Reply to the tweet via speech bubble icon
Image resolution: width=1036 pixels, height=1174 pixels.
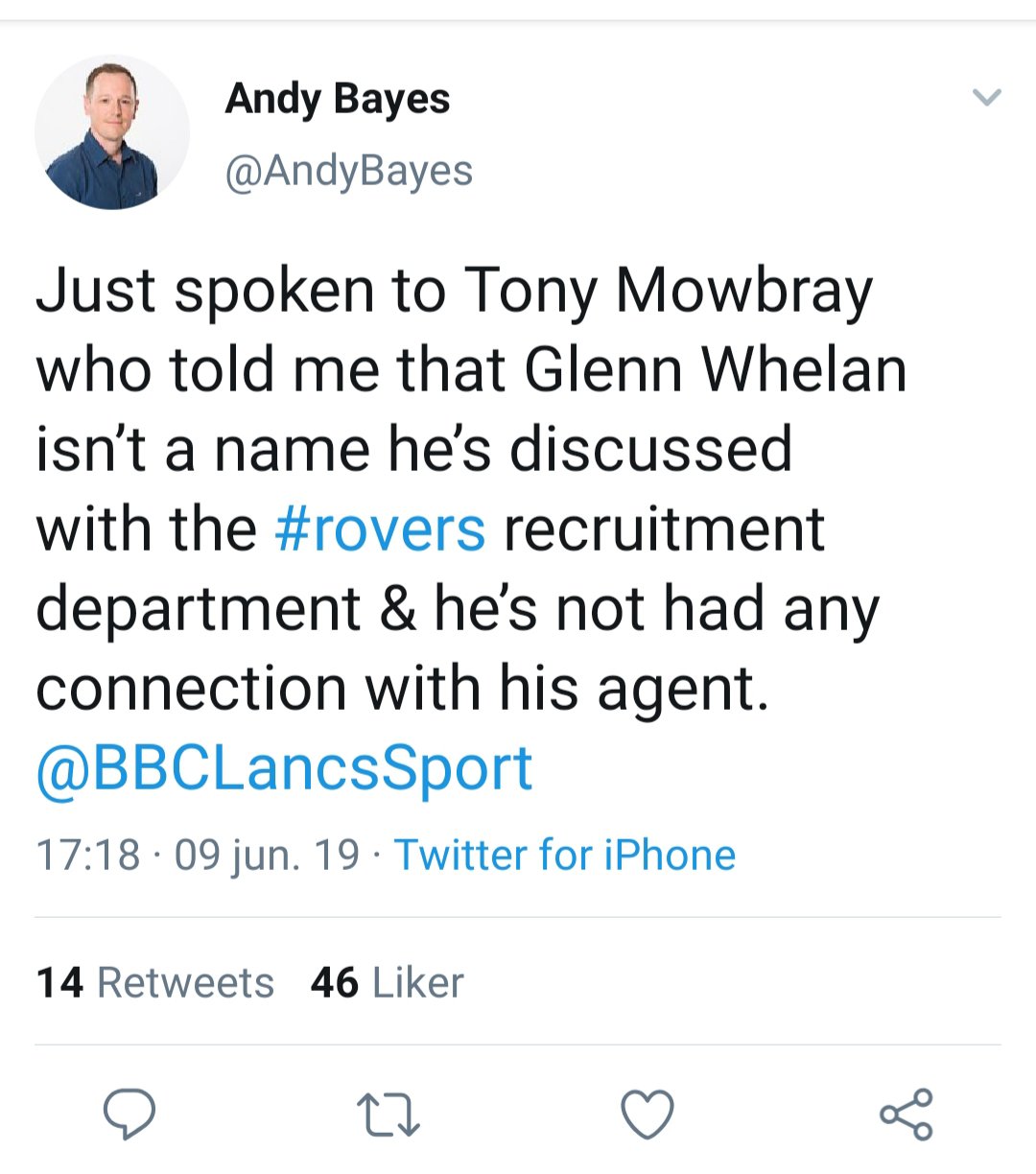click(129, 1115)
